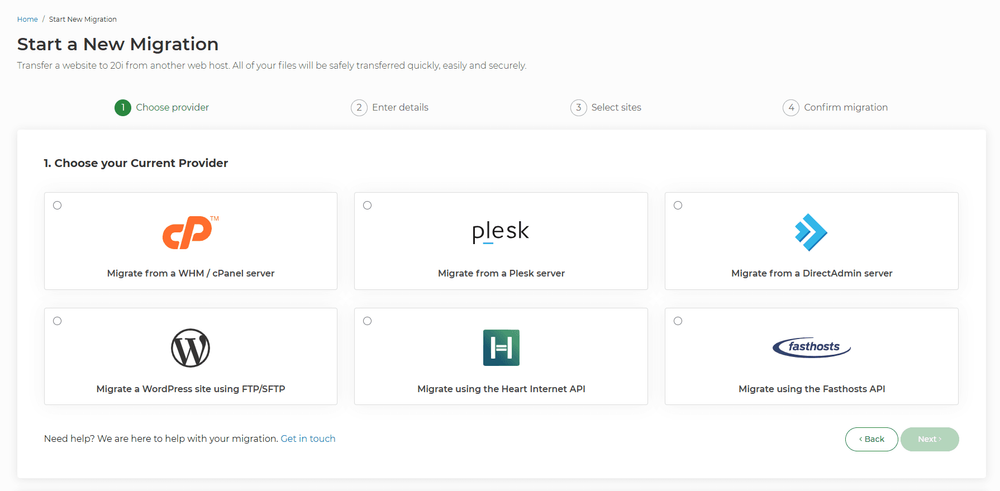Click 'Migrate using the Heart Internet API' text
This screenshot has height=491, width=1000.
point(501,388)
